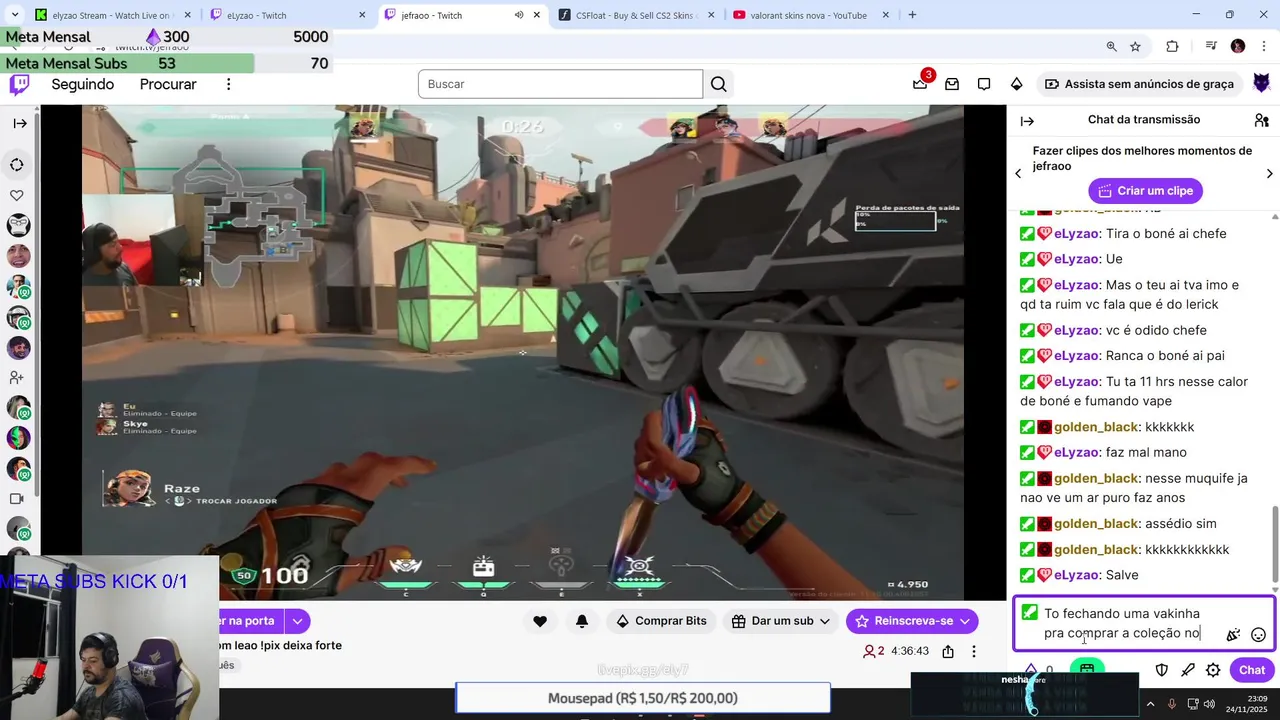1280x720 pixels.
Task: Expand the Dar um sub dropdown
Action: (x=824, y=621)
